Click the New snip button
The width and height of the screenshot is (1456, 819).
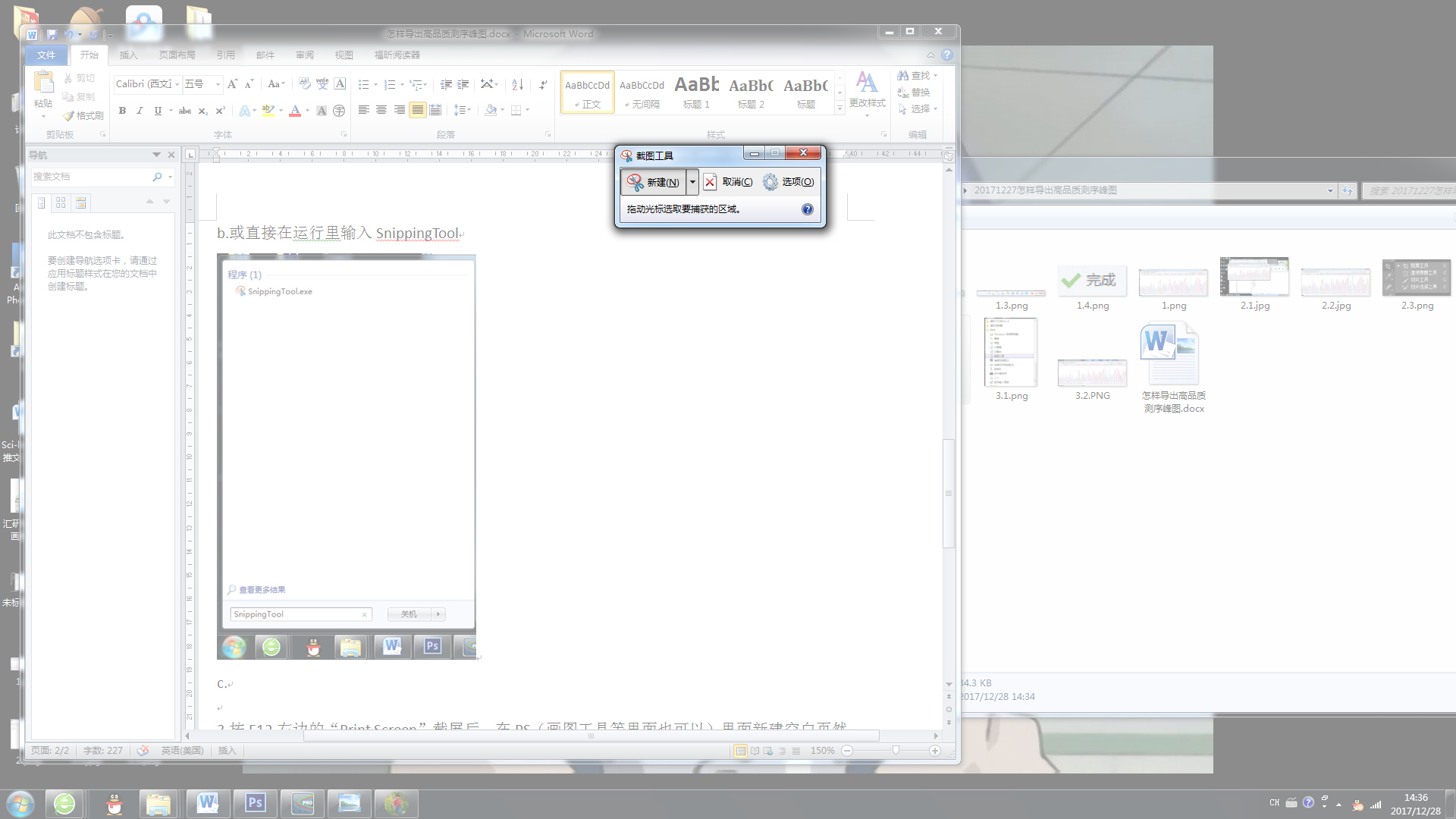[653, 182]
